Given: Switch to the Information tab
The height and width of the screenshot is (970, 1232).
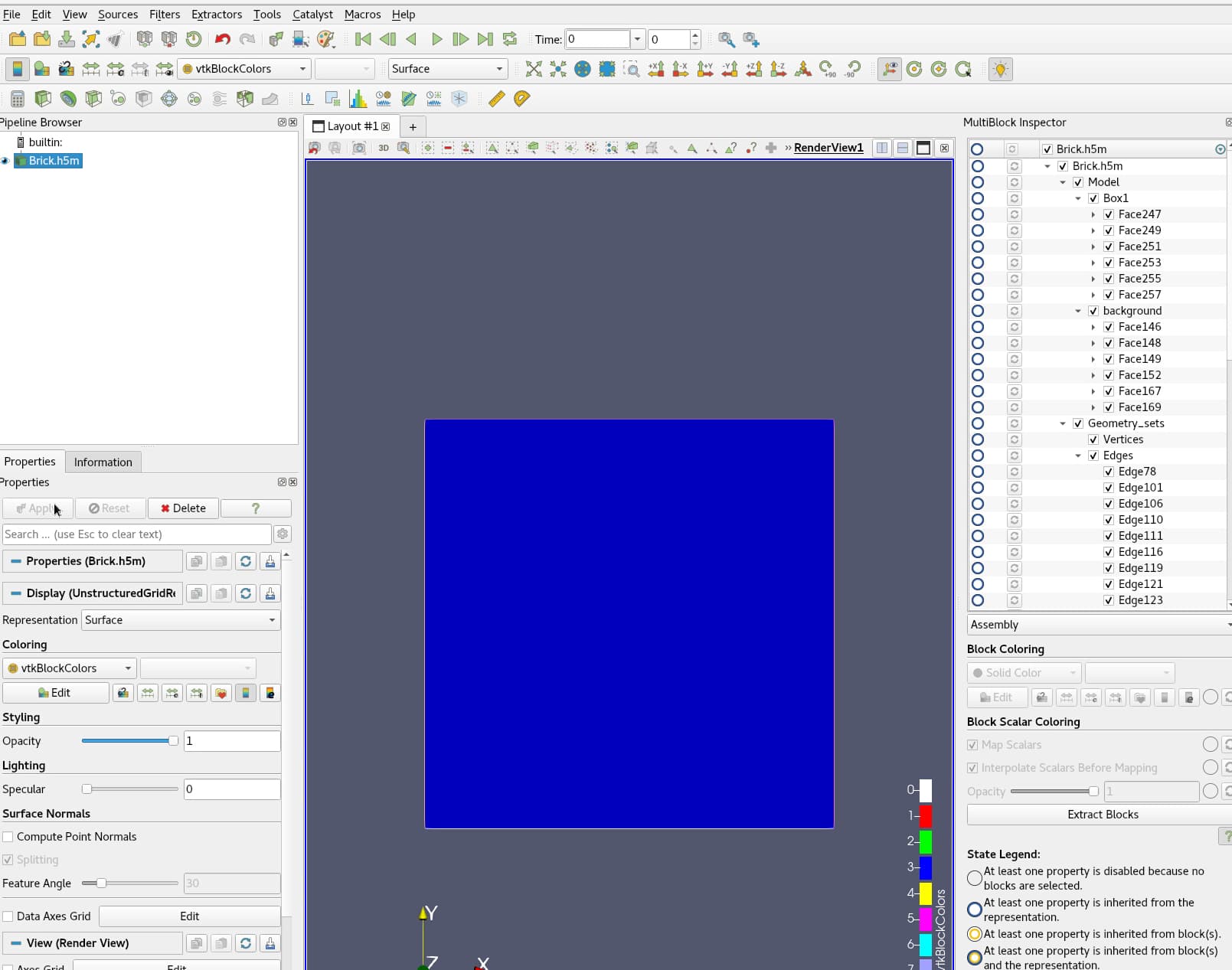Looking at the screenshot, I should tap(103, 462).
